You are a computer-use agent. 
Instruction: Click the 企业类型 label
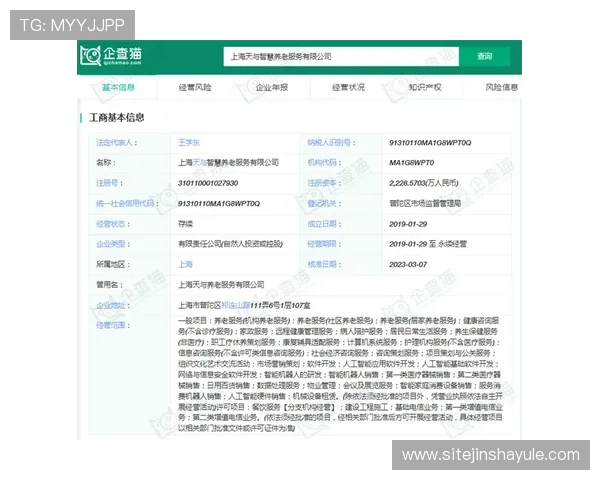coord(113,244)
